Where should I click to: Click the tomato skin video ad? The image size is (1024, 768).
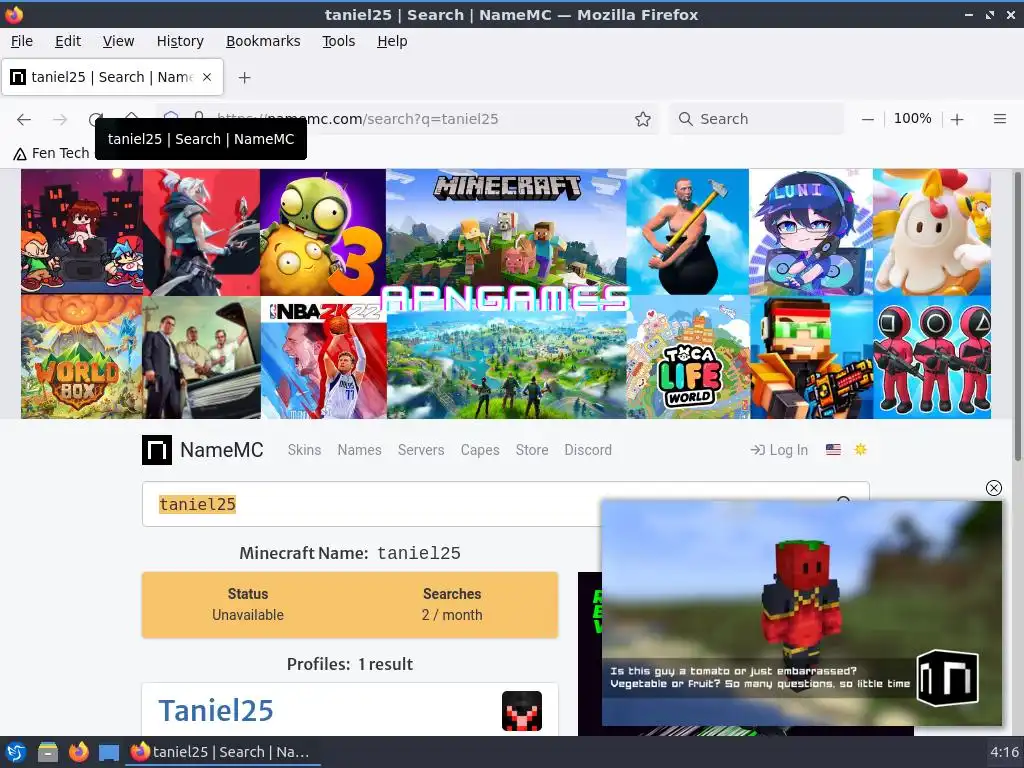801,613
